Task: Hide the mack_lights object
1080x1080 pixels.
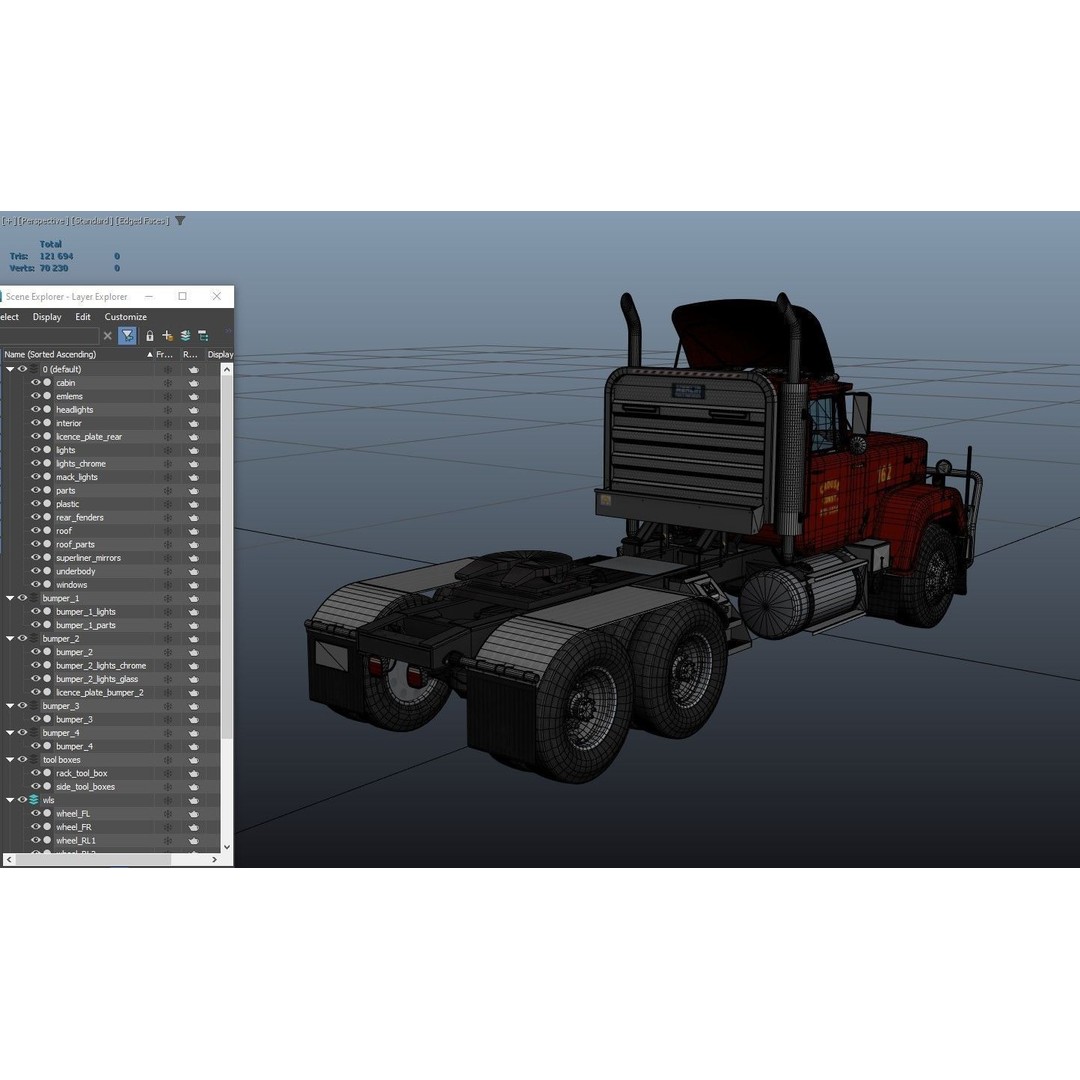Action: coord(36,477)
